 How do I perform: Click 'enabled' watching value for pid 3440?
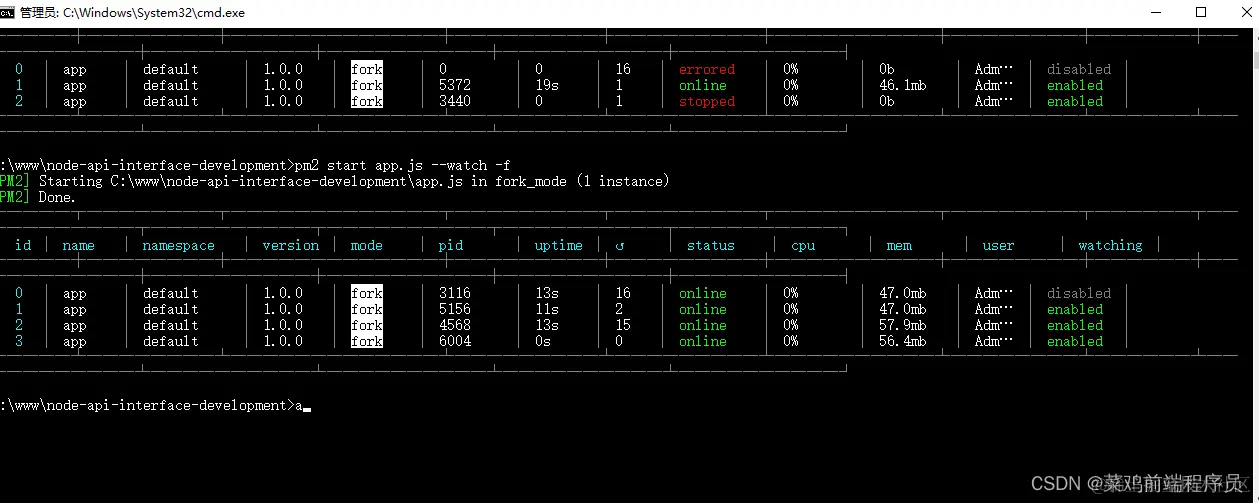(1075, 101)
